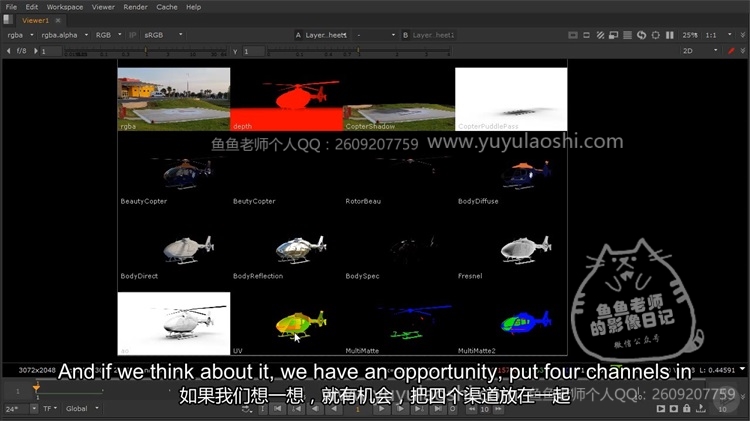Image resolution: width=750 pixels, height=421 pixels.
Task: Open the B input Layer dropdown
Action: pyautogui.click(x=433, y=35)
